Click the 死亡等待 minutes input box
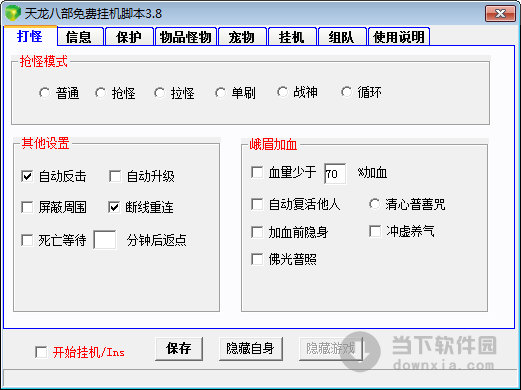The height and width of the screenshot is (390, 521). [x=105, y=240]
